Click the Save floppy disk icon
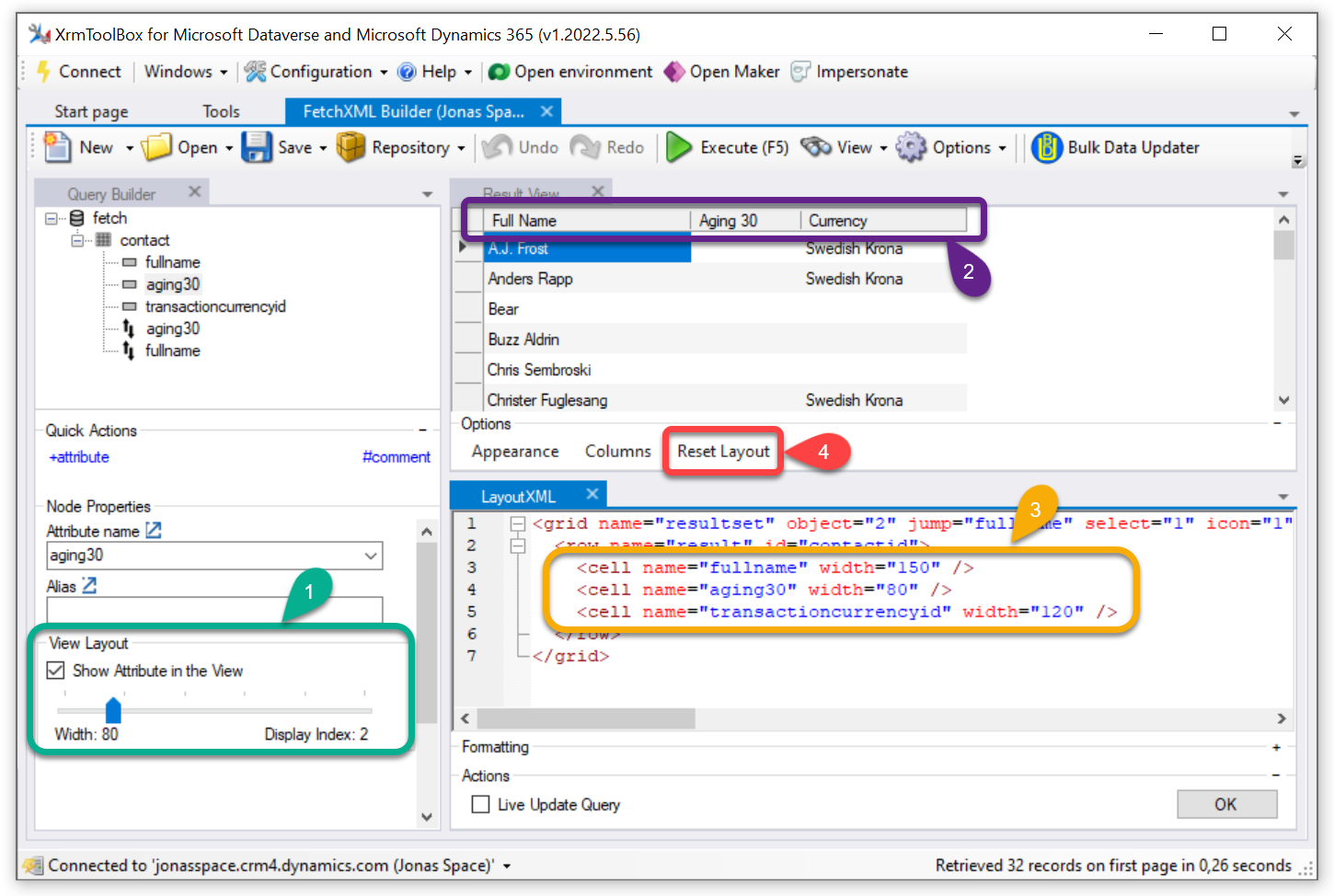 tap(257, 147)
